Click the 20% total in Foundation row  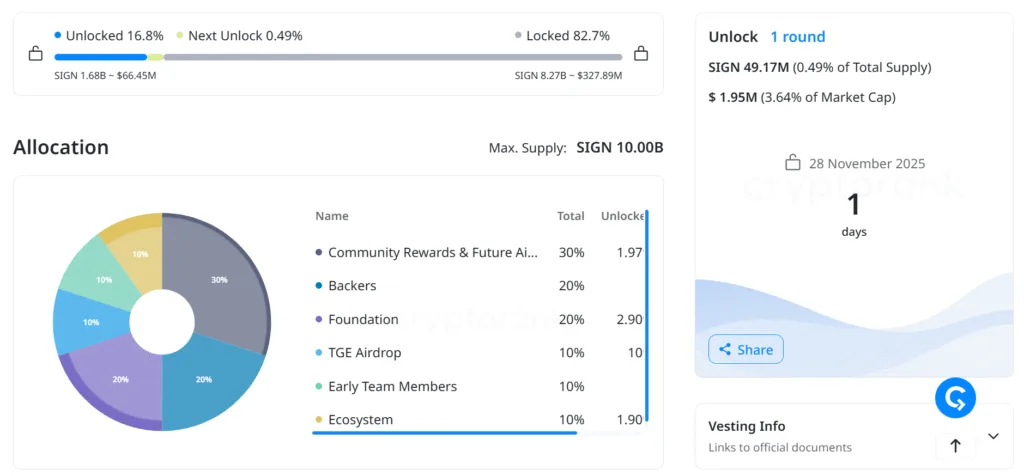click(571, 319)
